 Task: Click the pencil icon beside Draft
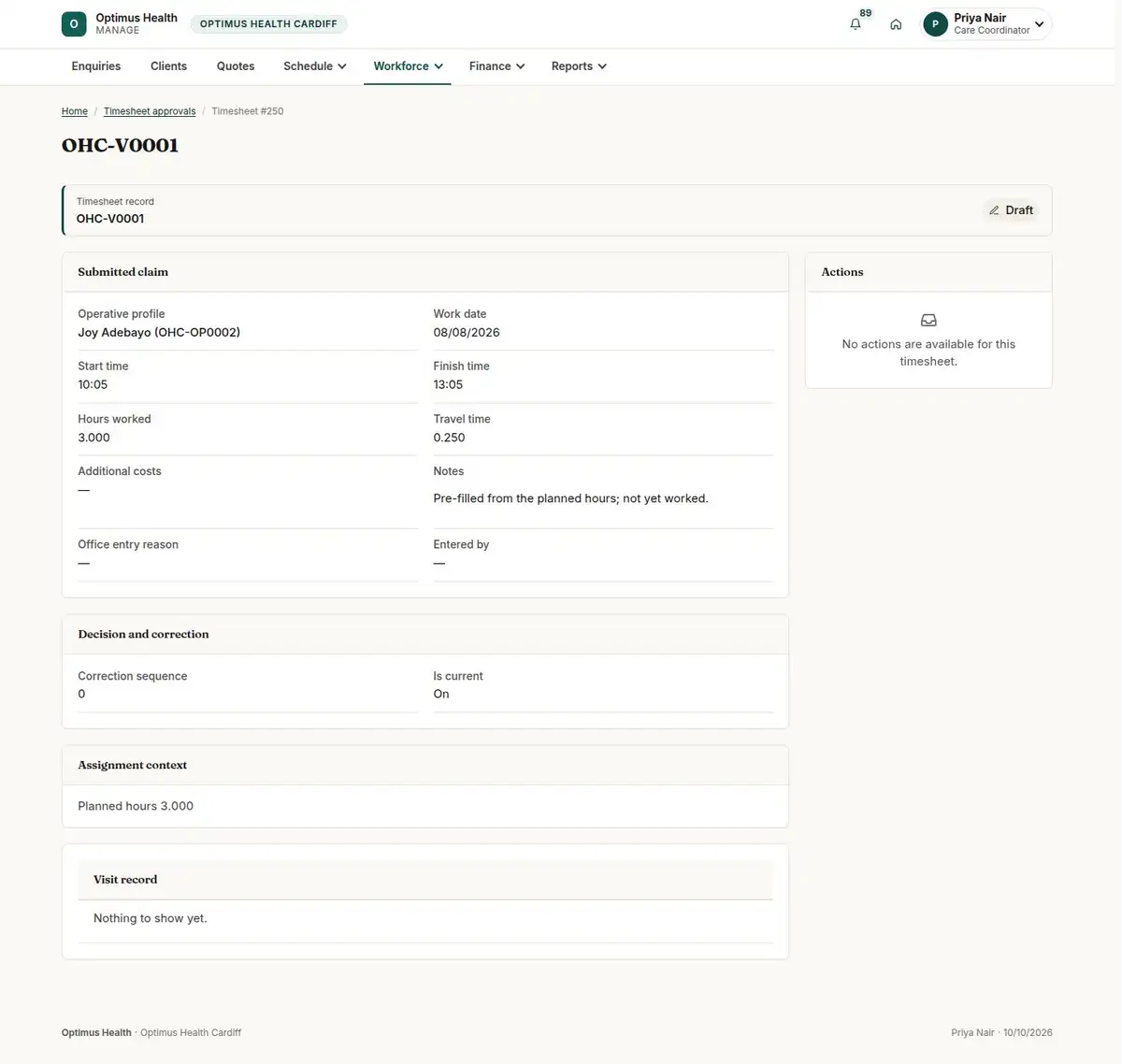click(x=994, y=210)
